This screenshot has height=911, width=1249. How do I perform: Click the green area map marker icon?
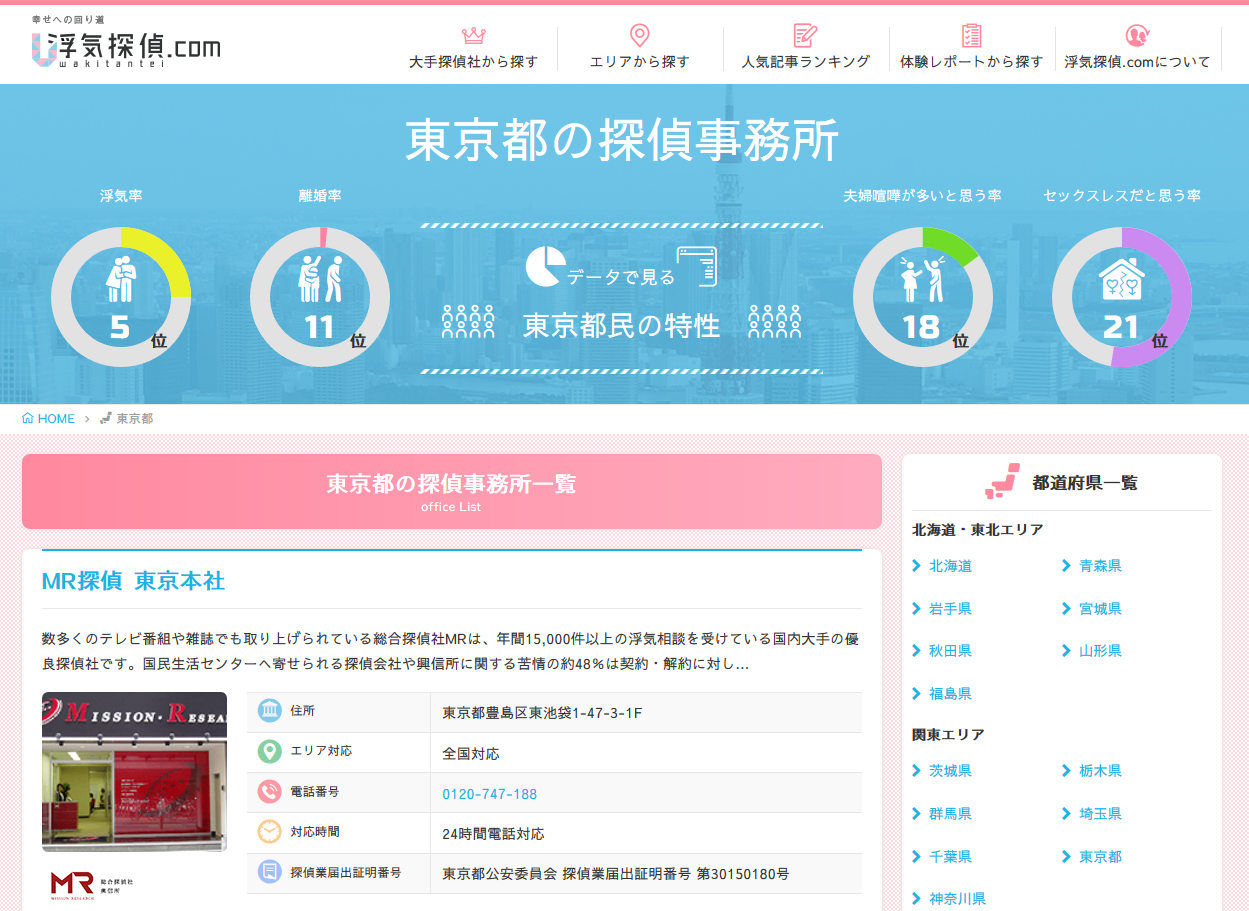click(269, 751)
